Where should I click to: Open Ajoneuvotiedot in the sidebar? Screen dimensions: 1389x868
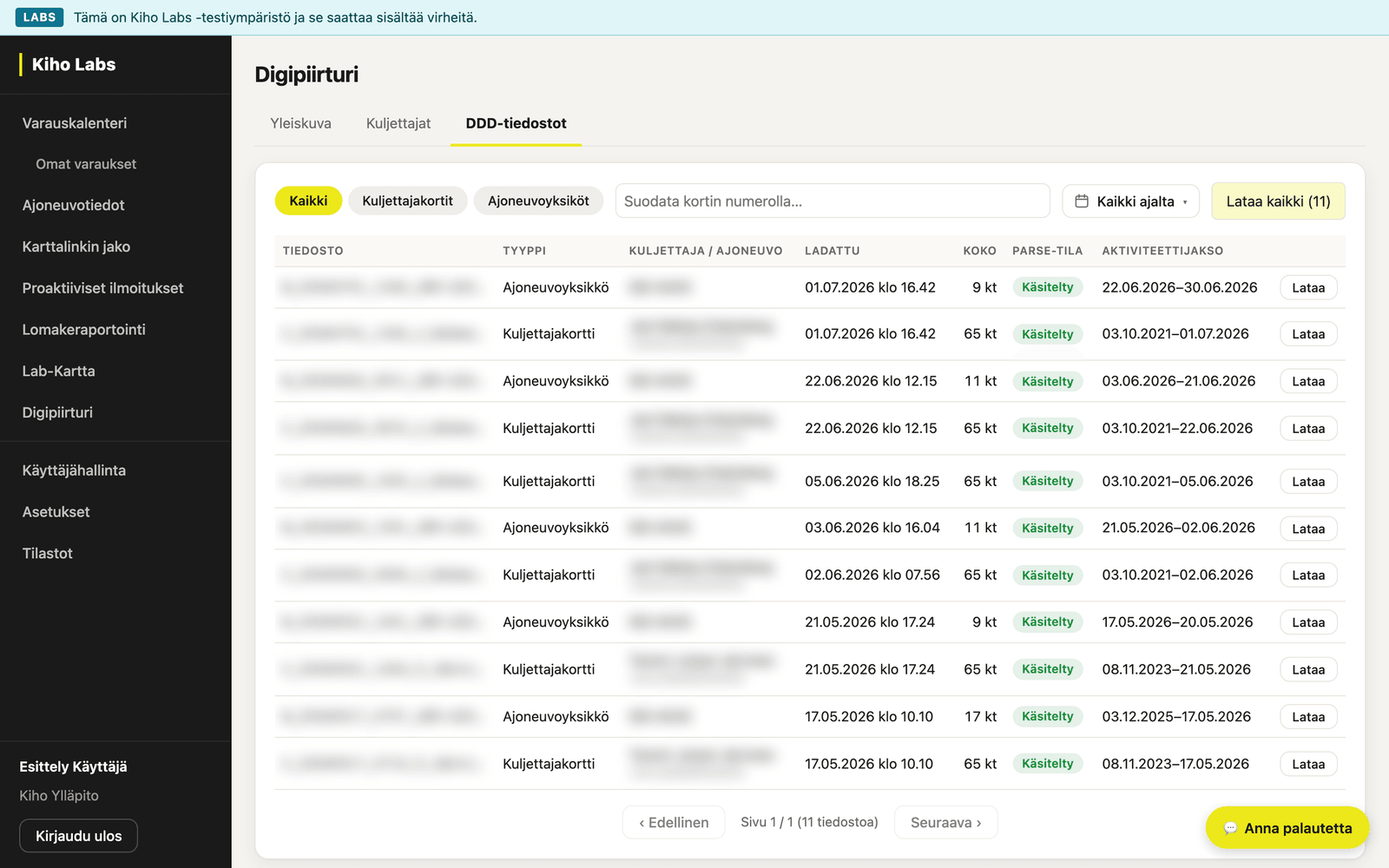coord(74,206)
